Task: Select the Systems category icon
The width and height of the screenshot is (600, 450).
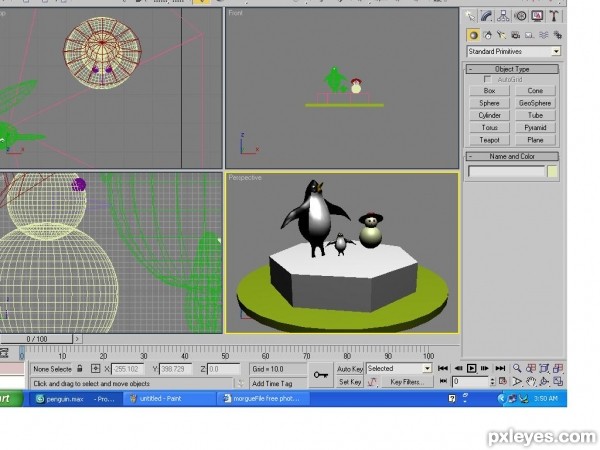Action: coord(558,35)
